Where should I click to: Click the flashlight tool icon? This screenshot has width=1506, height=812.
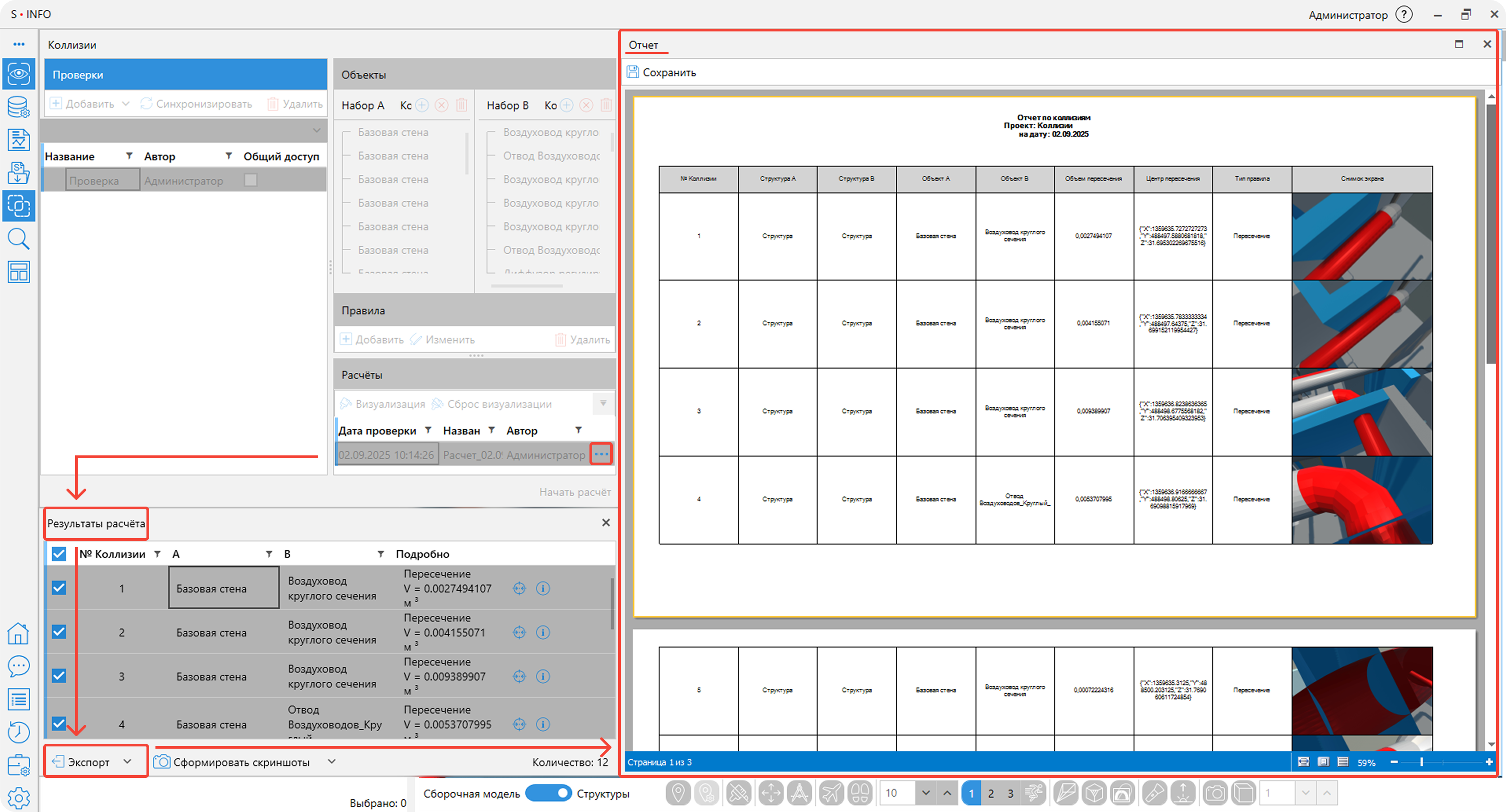(x=1154, y=793)
